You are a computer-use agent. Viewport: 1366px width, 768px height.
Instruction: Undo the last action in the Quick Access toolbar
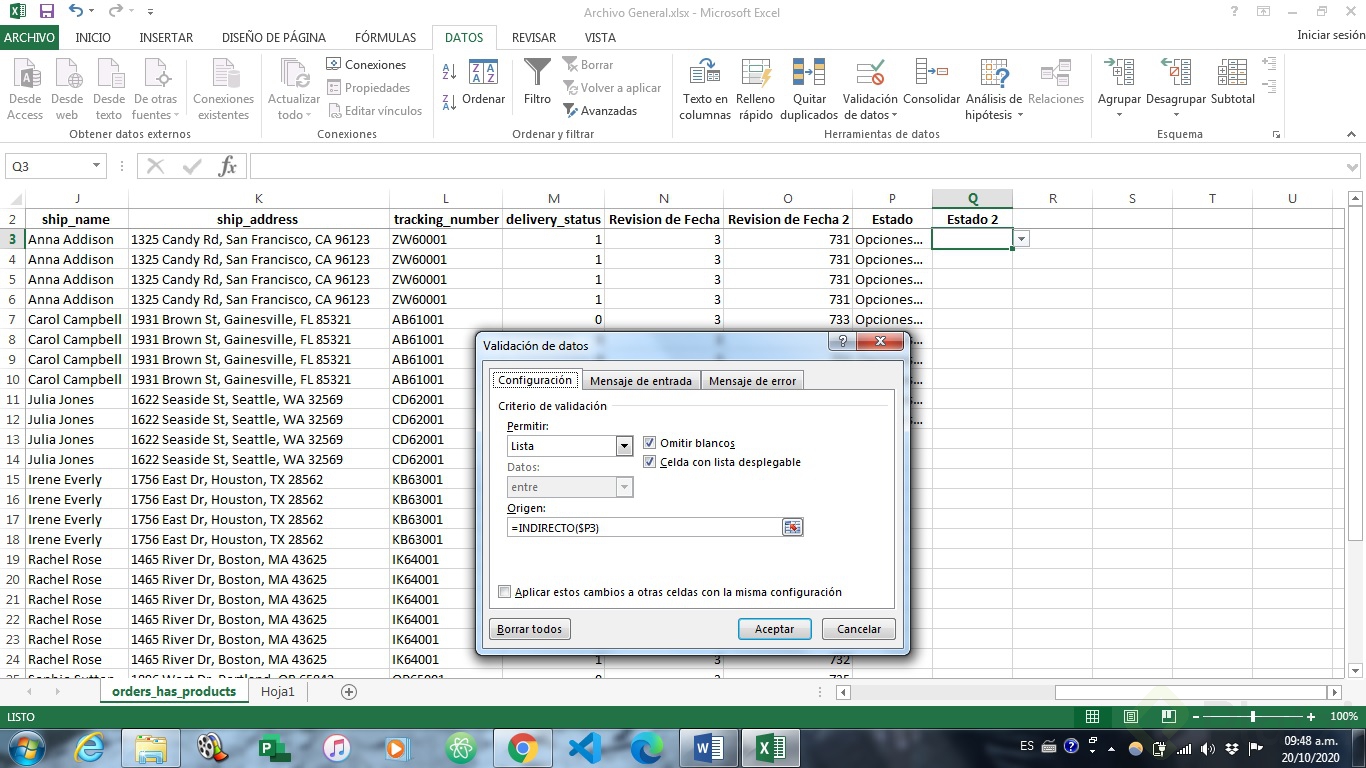[x=76, y=12]
